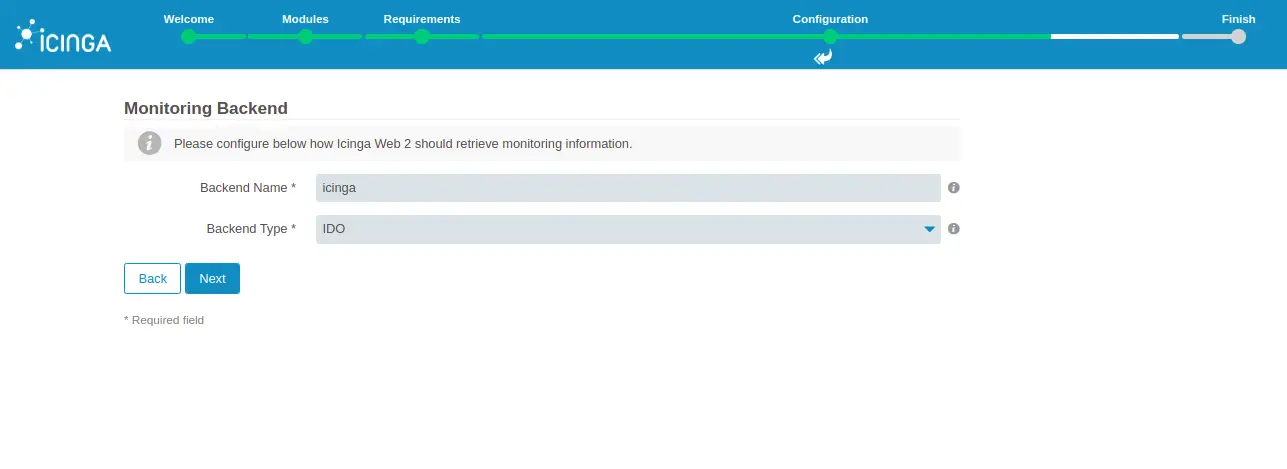Click the Welcome step progress dot

188,37
